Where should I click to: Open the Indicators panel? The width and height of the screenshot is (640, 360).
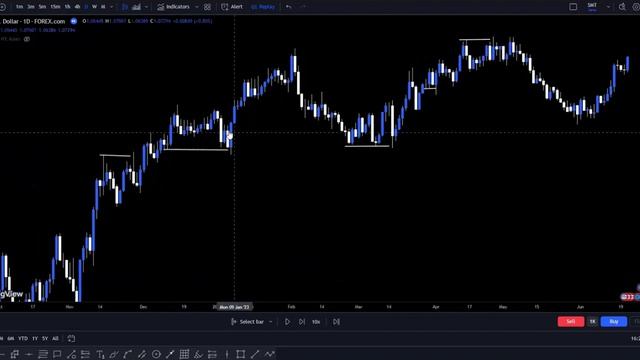(x=173, y=7)
